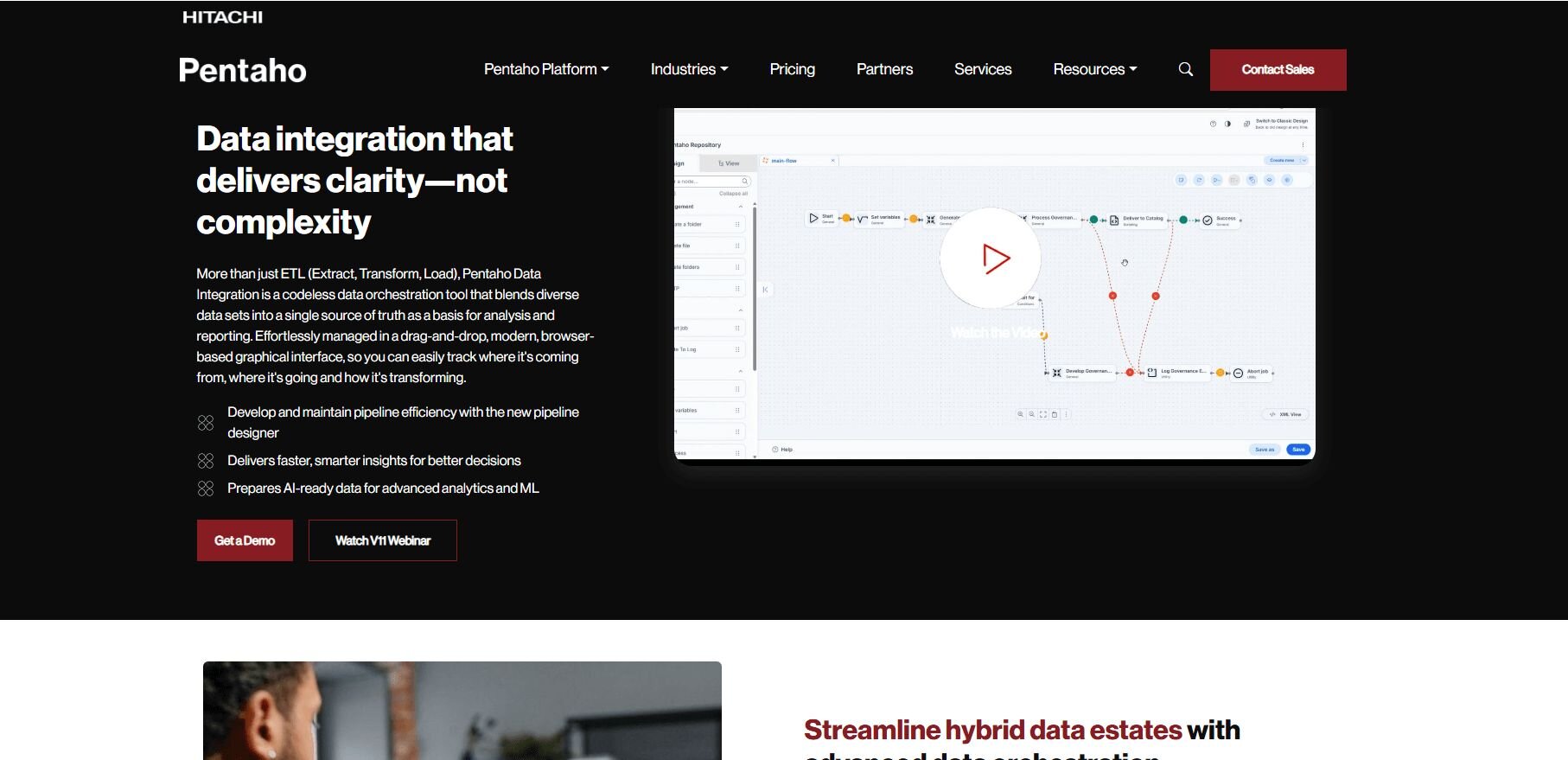Screen dimensions: 1568x760
Task: Click the zoom-in magnifier on the canvas
Action: click(1021, 414)
